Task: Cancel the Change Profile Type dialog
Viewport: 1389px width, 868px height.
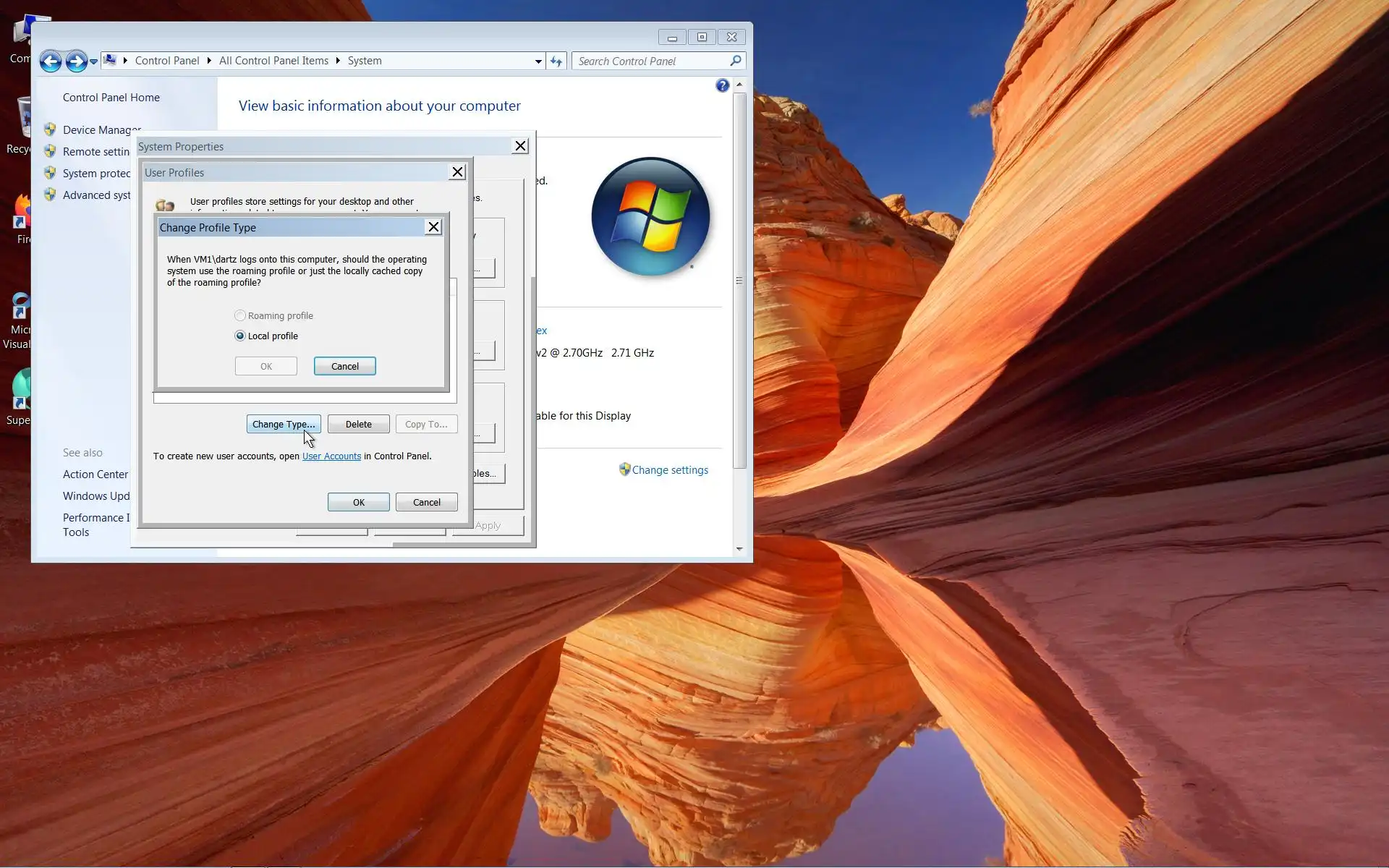Action: point(344,366)
